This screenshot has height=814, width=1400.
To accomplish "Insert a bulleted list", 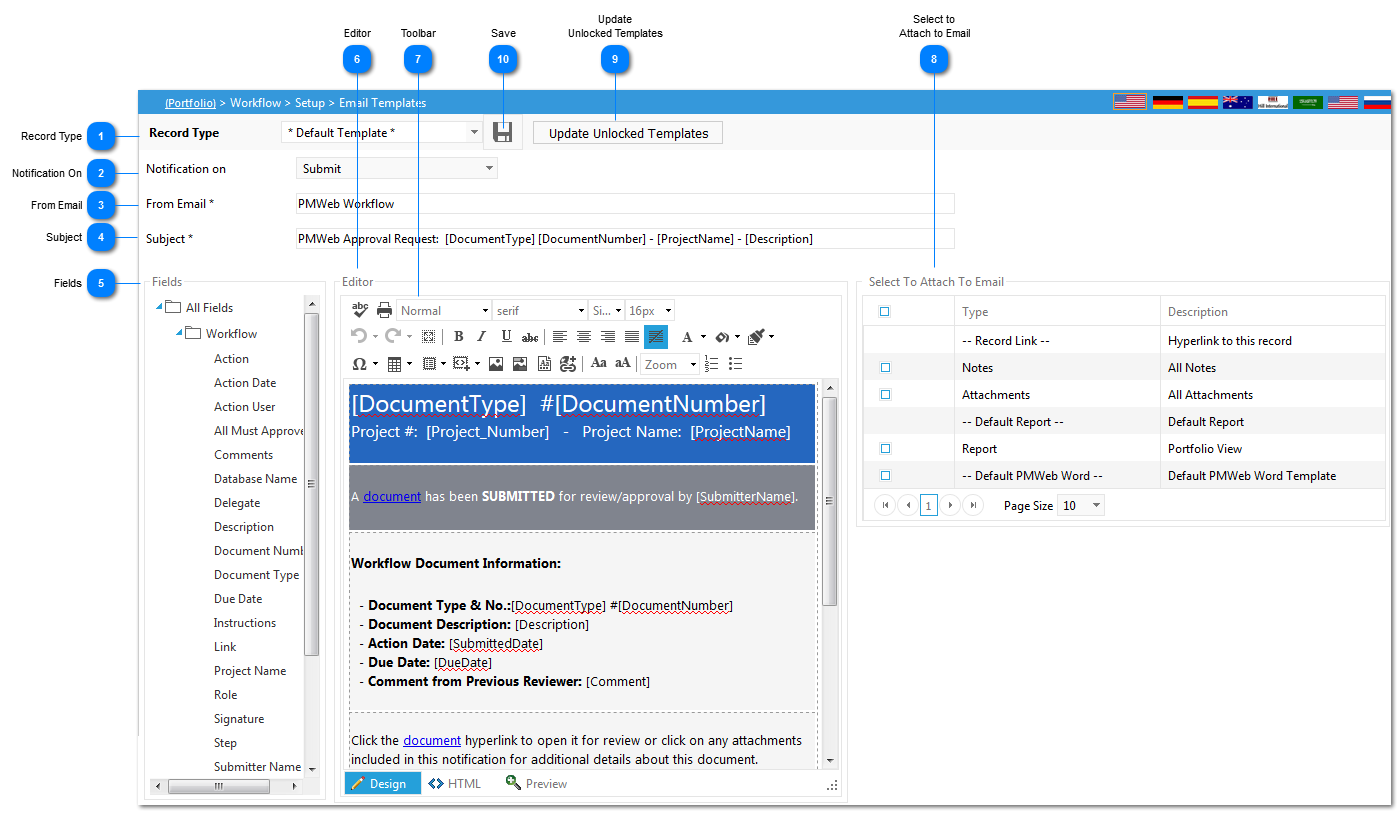I will pos(736,364).
